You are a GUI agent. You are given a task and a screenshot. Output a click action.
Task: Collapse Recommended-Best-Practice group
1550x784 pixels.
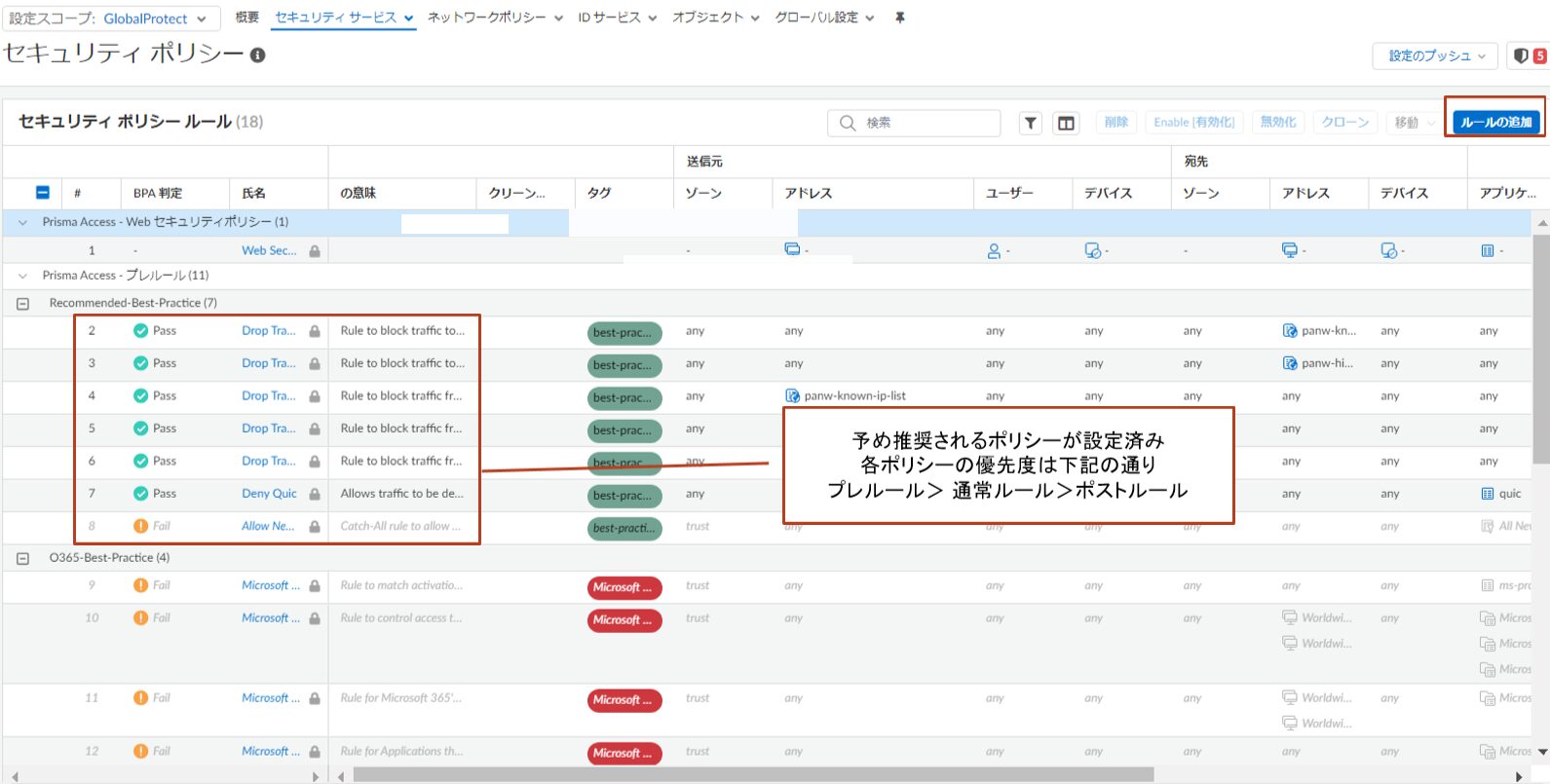pyautogui.click(x=22, y=304)
